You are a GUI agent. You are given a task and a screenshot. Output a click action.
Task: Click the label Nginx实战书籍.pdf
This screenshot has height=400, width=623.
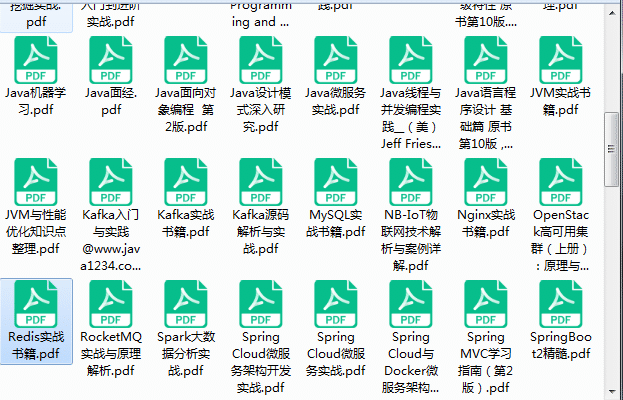coord(486,223)
